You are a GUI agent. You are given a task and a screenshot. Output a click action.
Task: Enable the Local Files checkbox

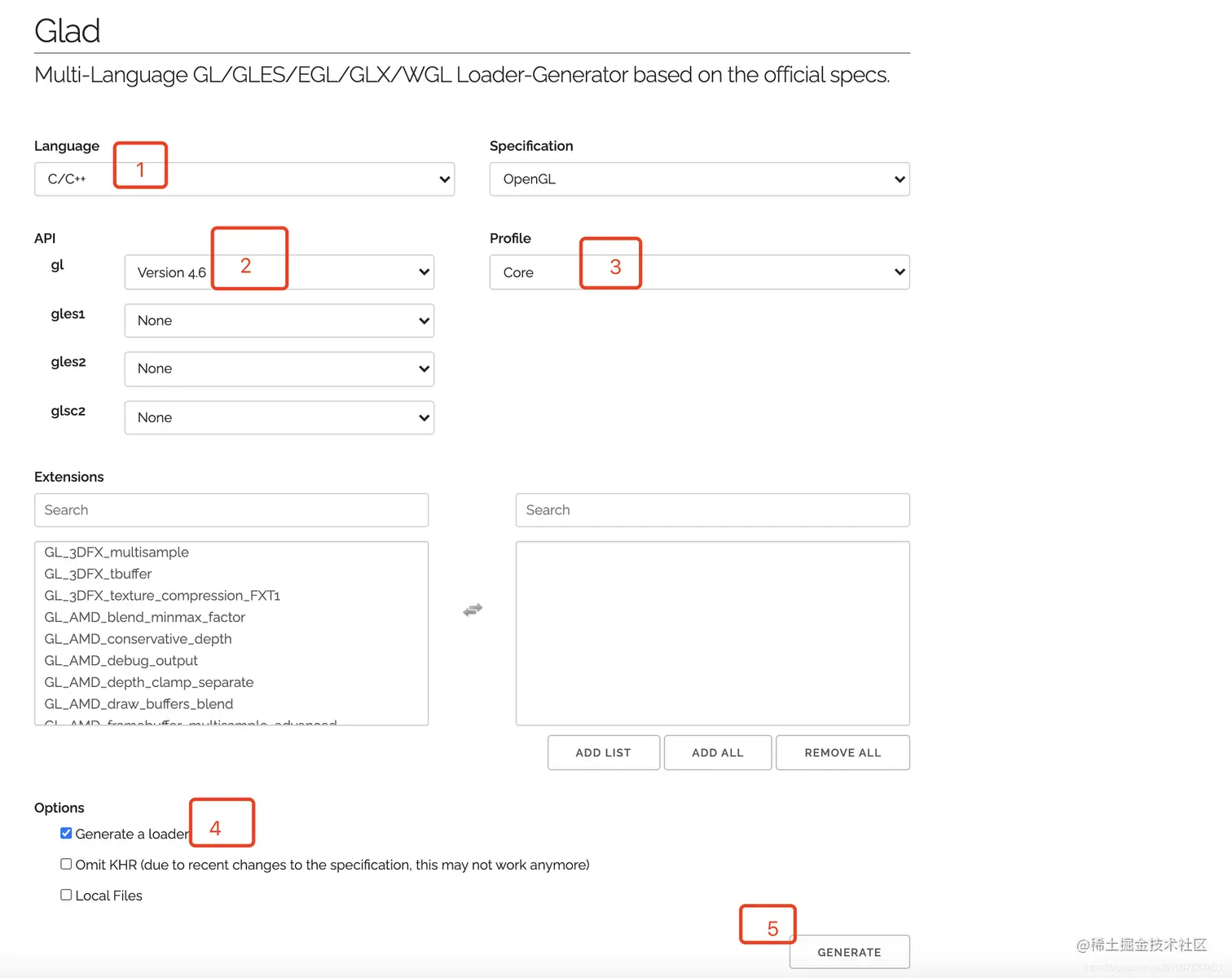coord(66,895)
